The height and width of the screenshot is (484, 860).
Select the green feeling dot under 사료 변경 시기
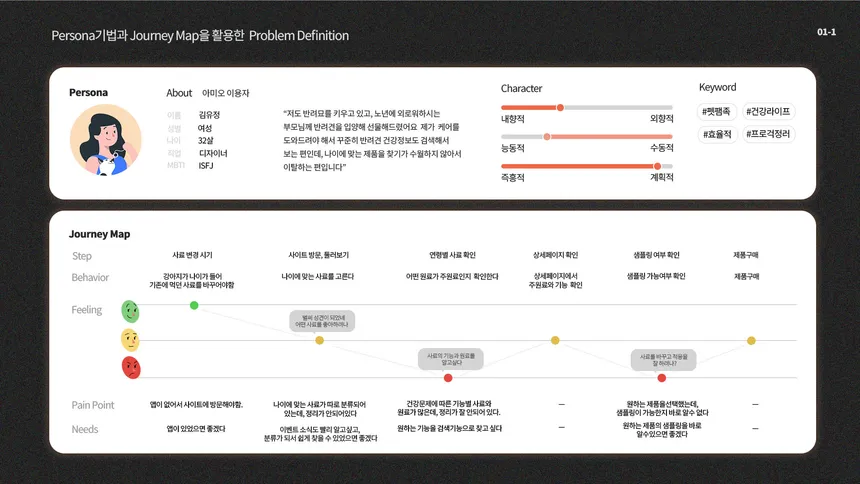click(x=194, y=305)
